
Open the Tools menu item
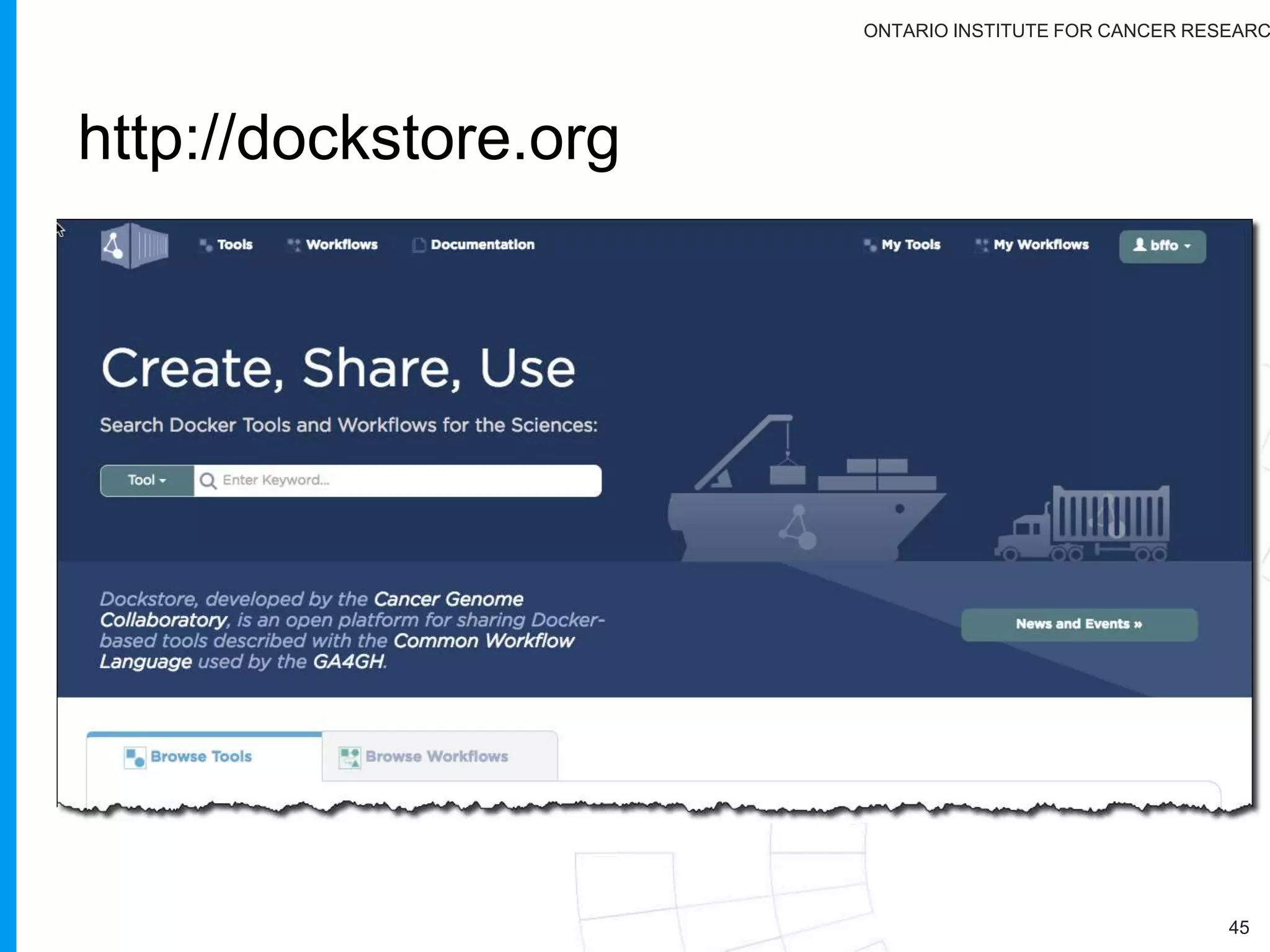point(234,245)
